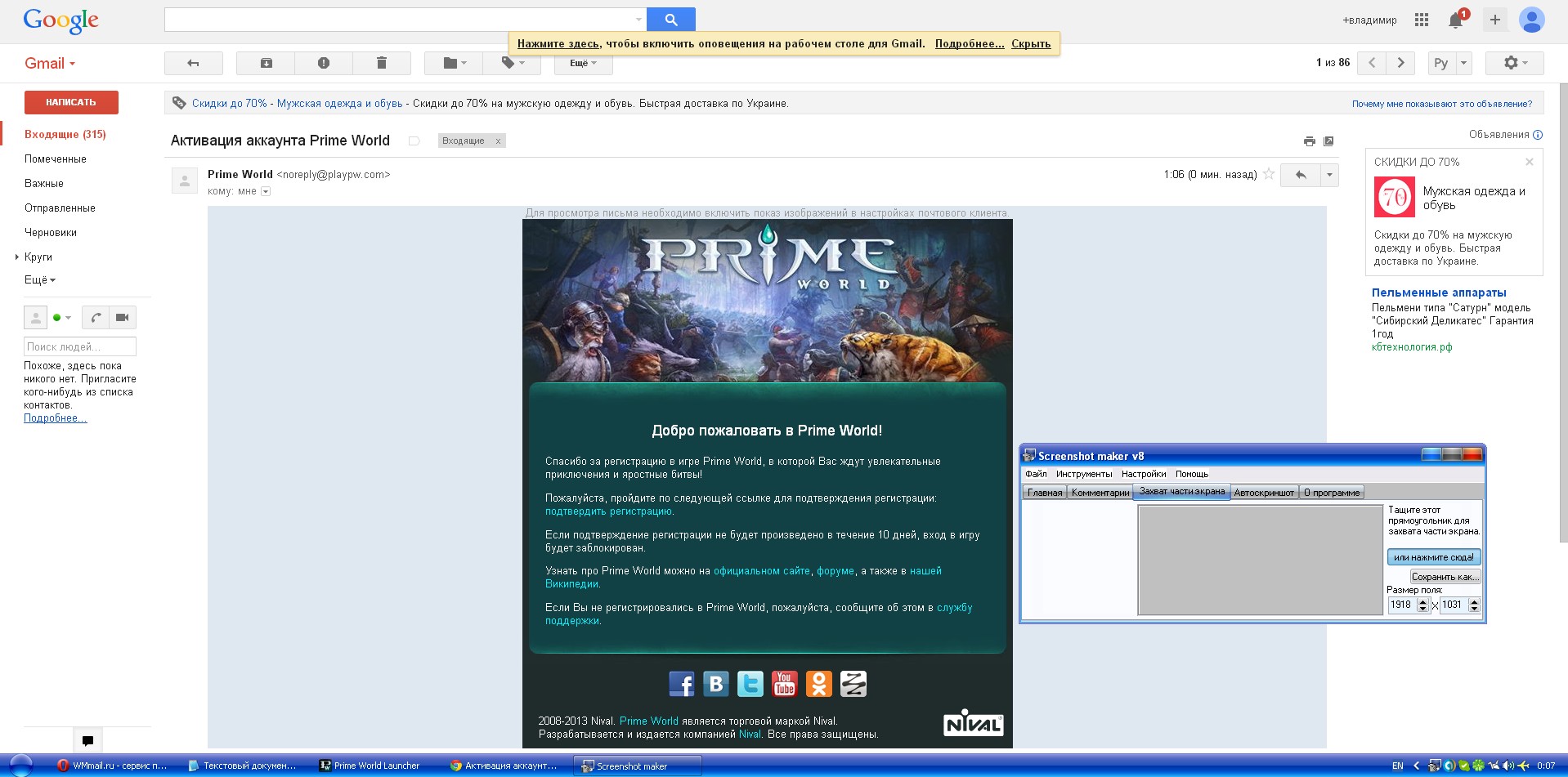Archive this message
The image size is (1568, 777).
(x=266, y=63)
